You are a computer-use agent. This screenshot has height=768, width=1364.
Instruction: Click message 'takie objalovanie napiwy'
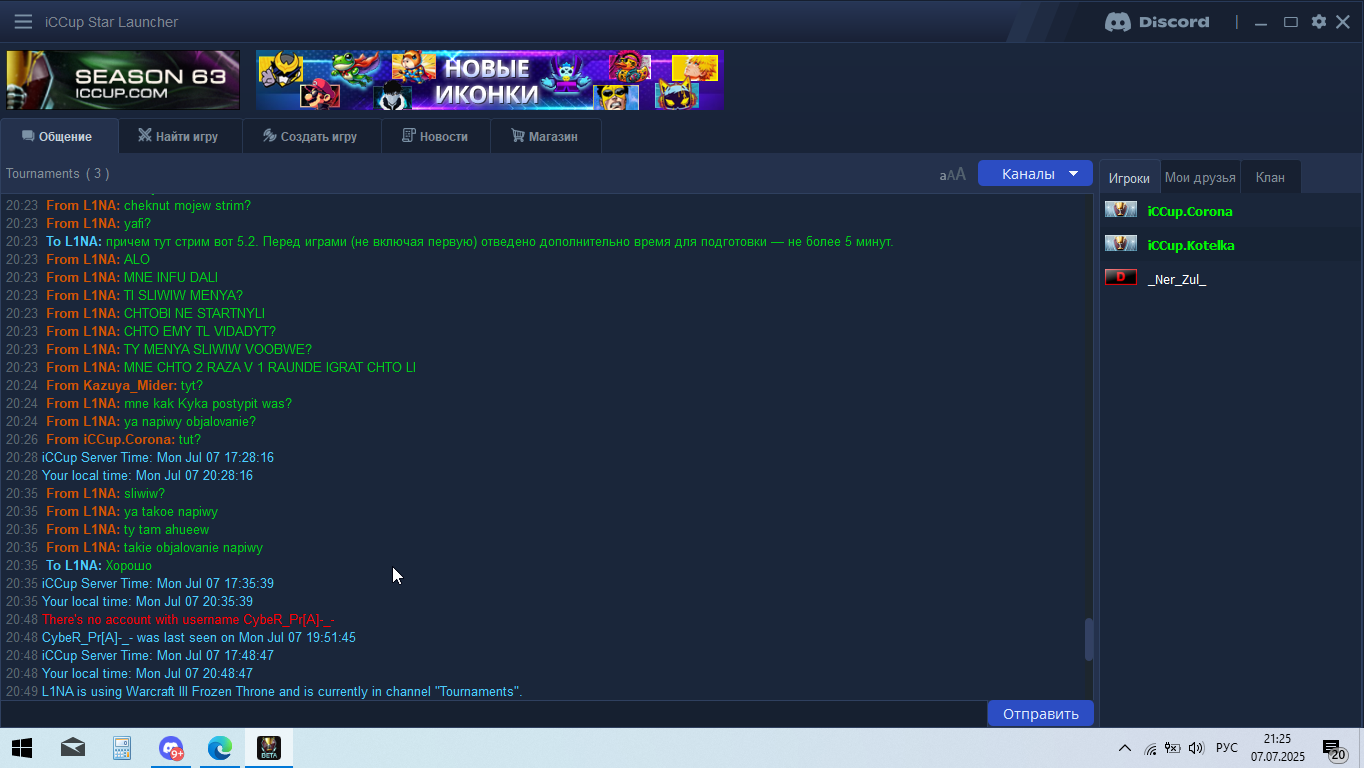tap(193, 547)
